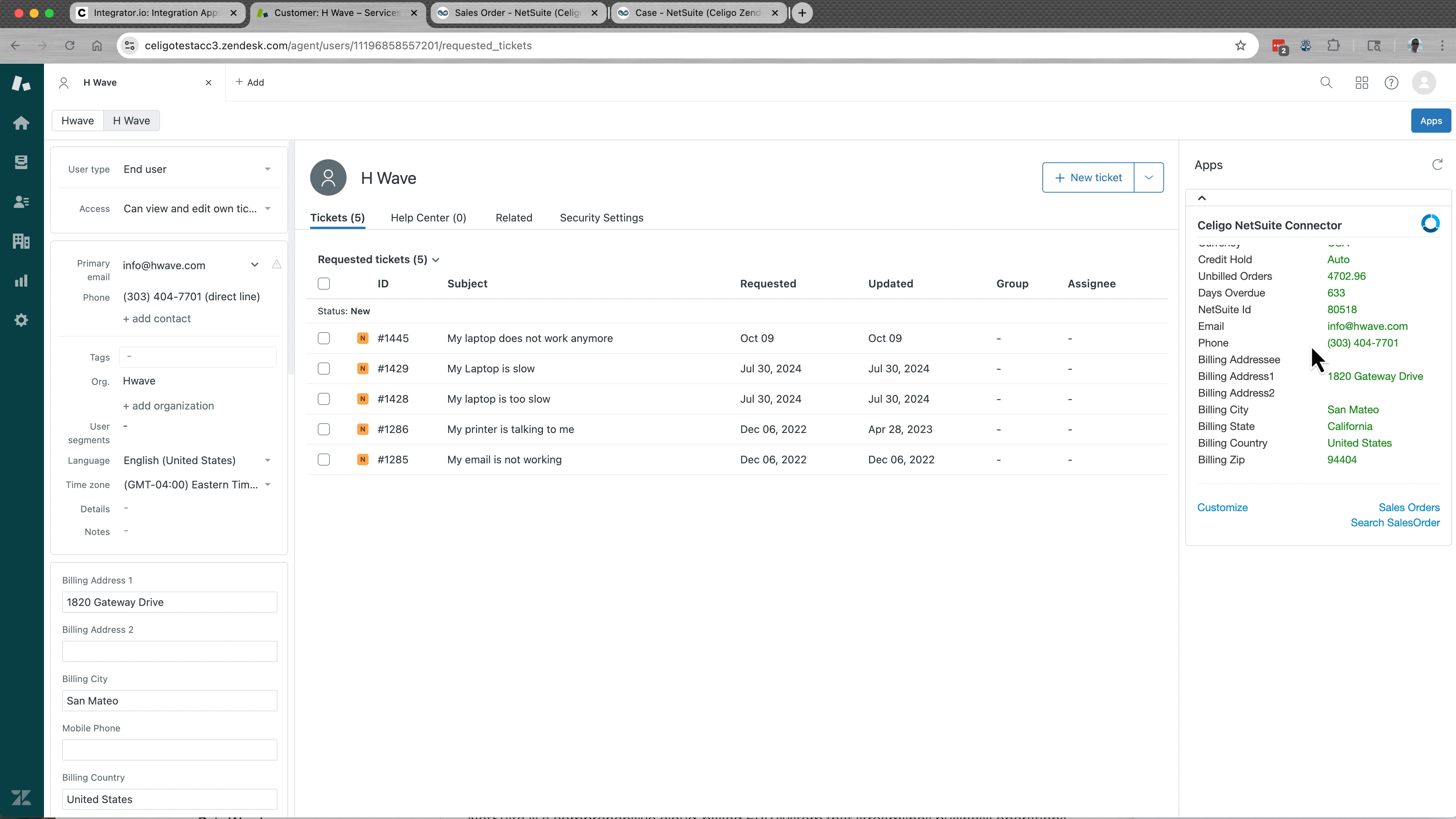The height and width of the screenshot is (819, 1456).
Task: Open the Help question mark icon
Action: 1391,83
